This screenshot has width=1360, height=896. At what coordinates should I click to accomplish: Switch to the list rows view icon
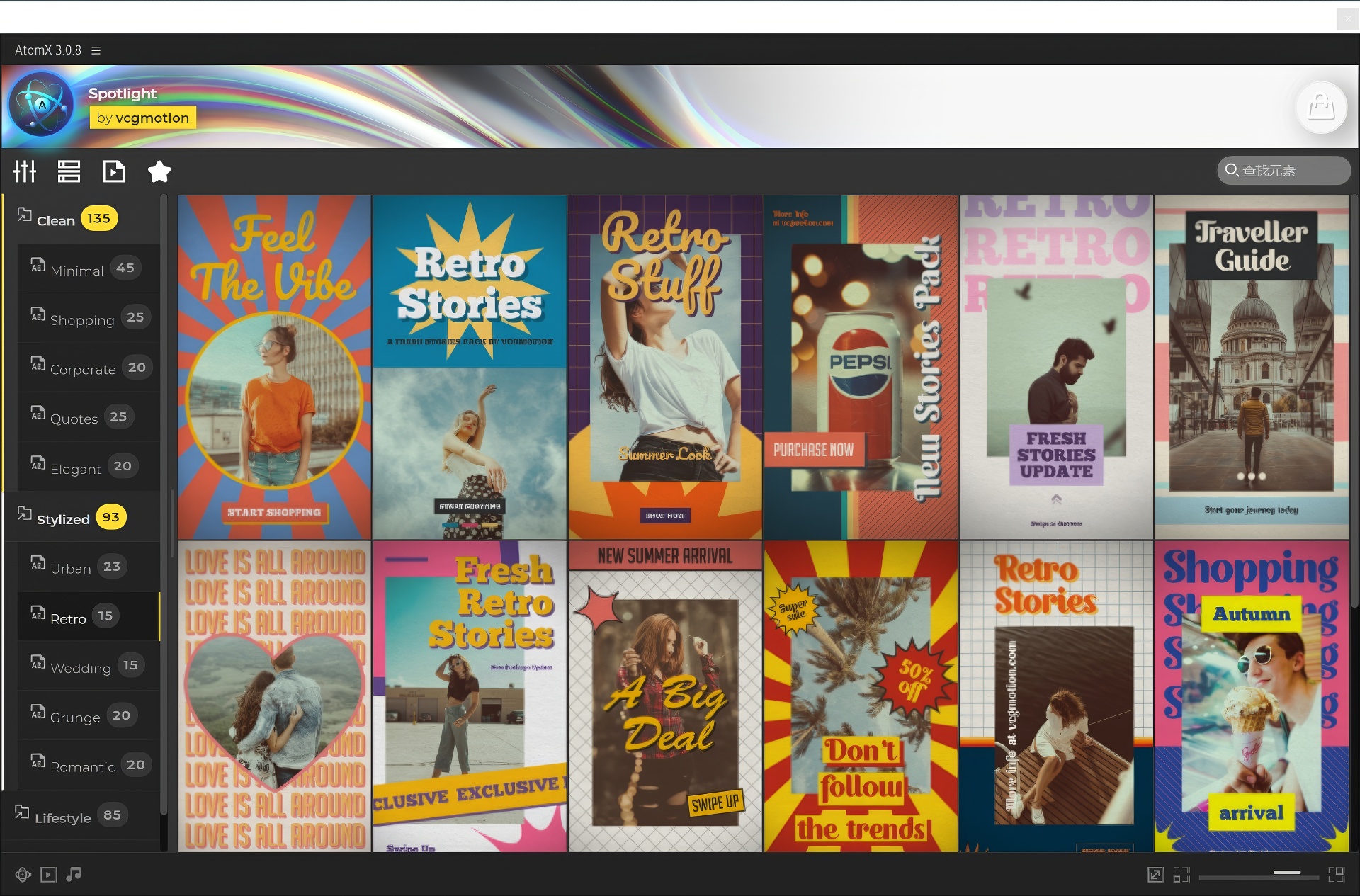[x=69, y=171]
